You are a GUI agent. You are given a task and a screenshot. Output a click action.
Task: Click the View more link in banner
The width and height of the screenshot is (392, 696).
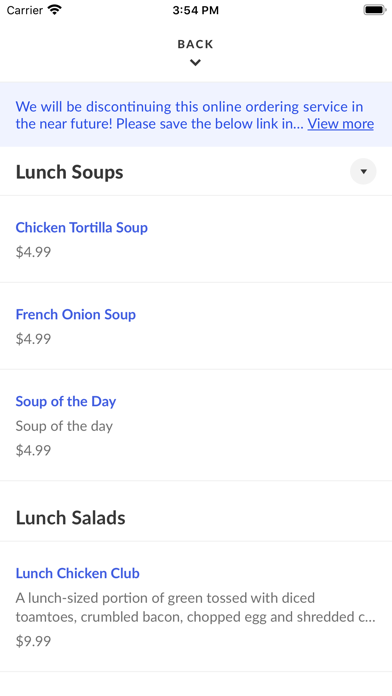point(341,123)
